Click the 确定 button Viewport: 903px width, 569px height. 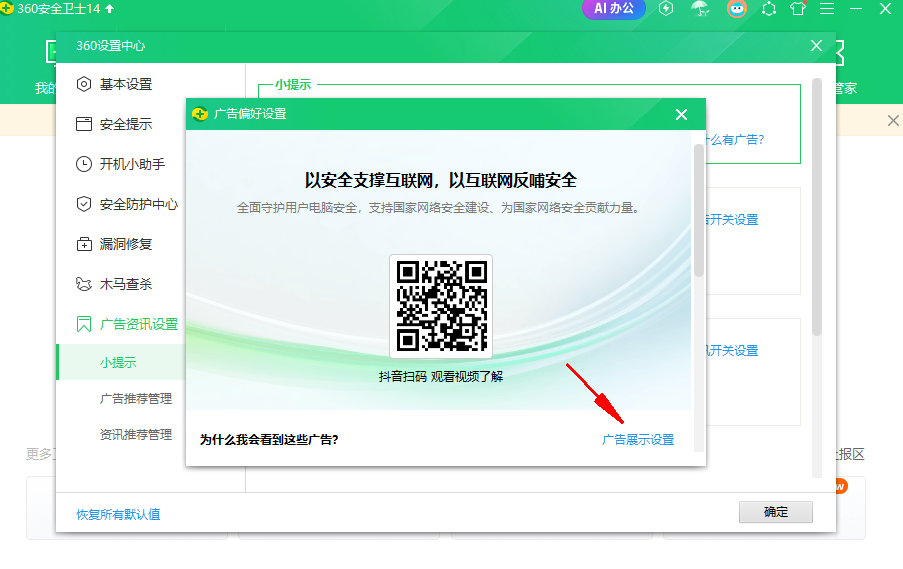775,512
